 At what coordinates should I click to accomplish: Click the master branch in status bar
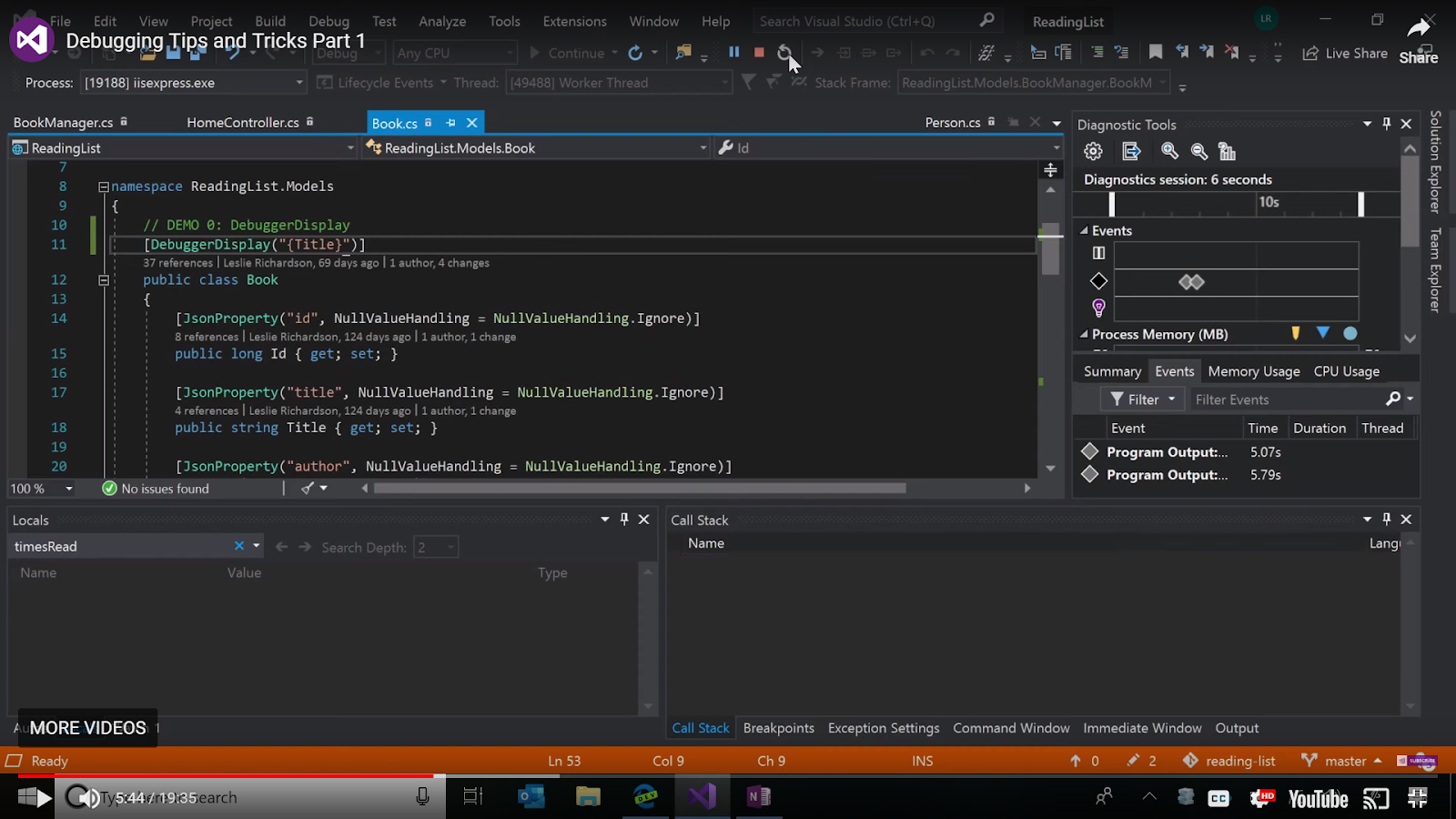(x=1341, y=761)
